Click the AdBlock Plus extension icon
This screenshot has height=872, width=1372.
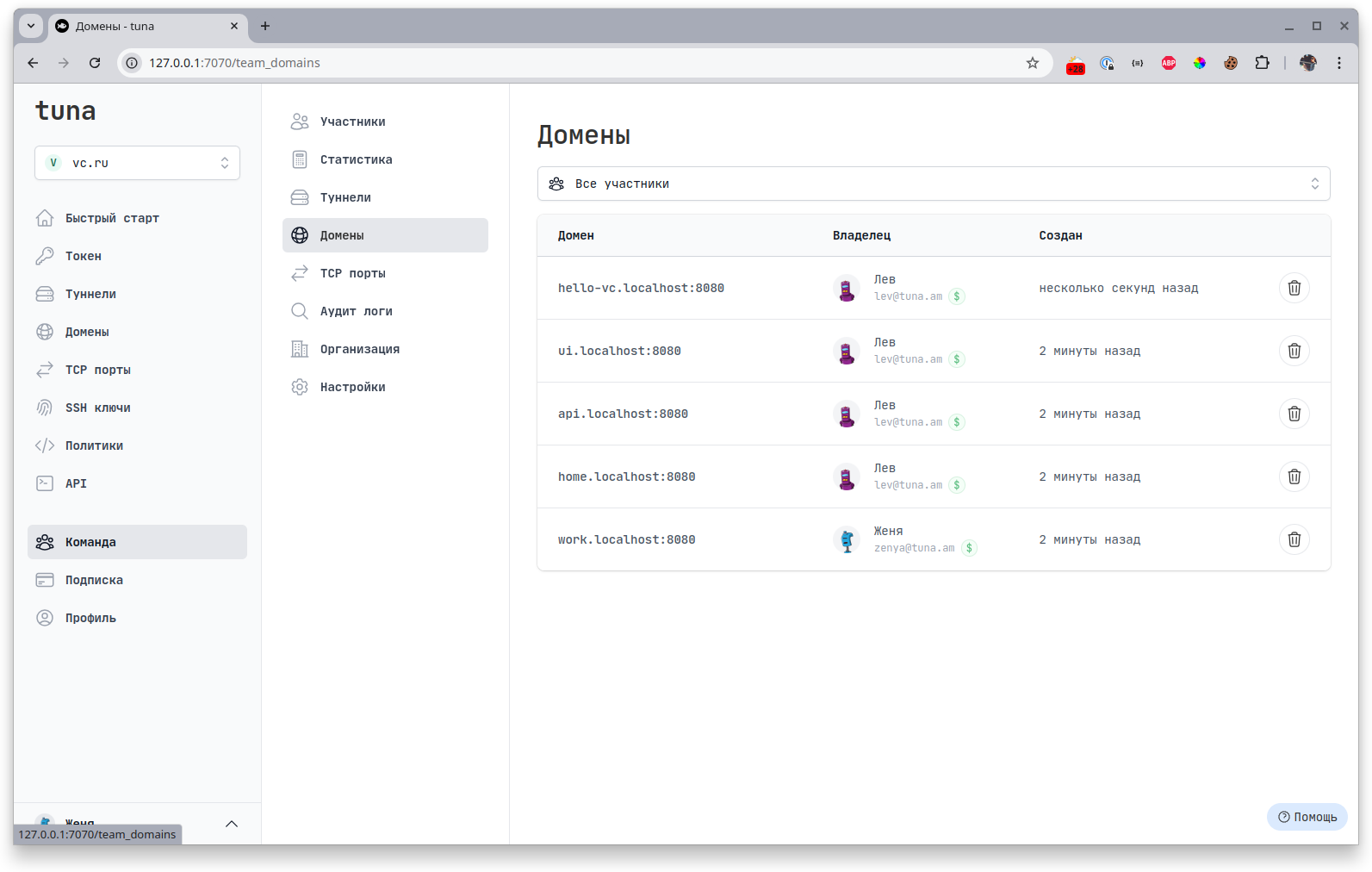[x=1169, y=63]
